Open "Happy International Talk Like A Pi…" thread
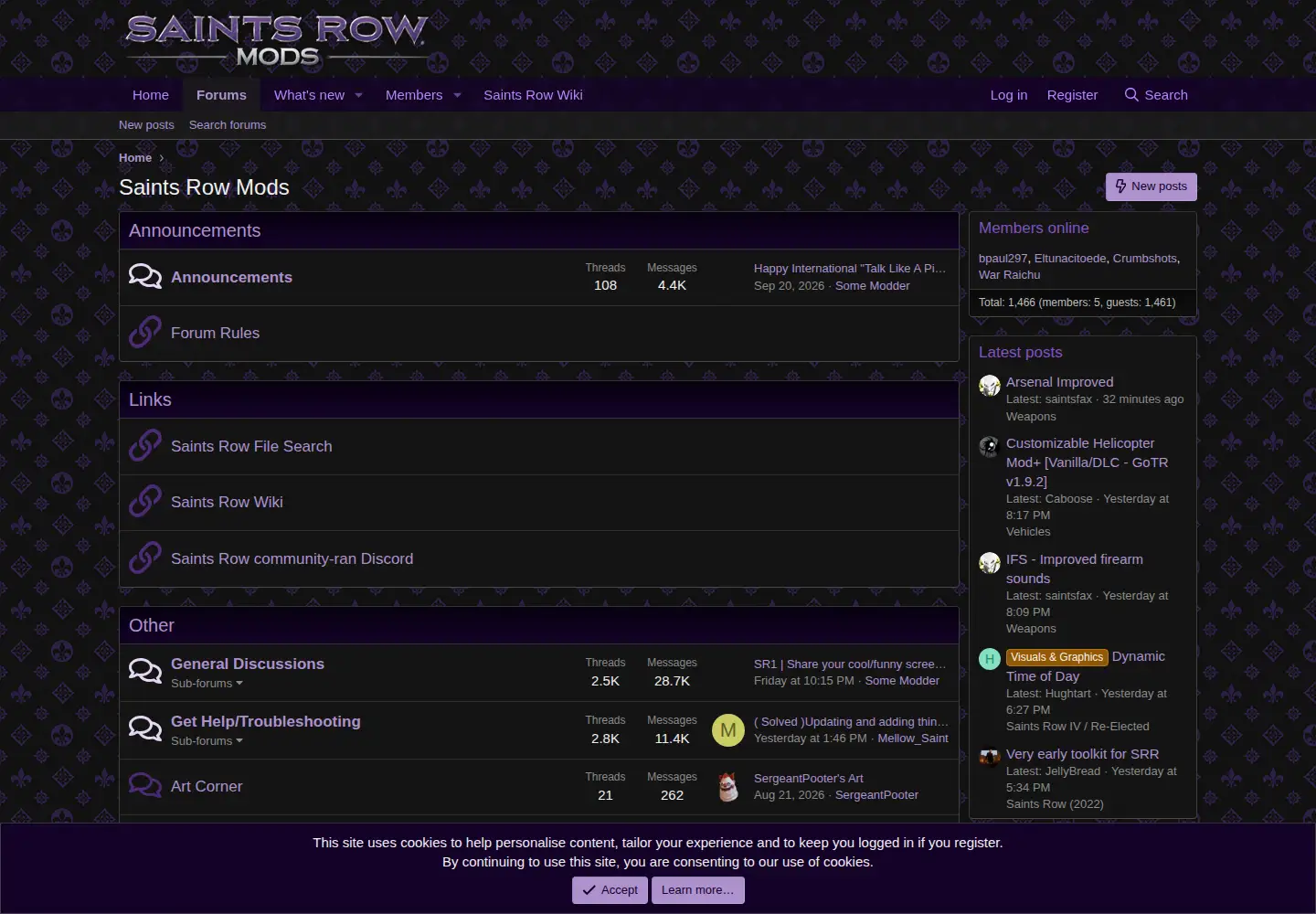This screenshot has width=1316, height=914. coord(850,269)
